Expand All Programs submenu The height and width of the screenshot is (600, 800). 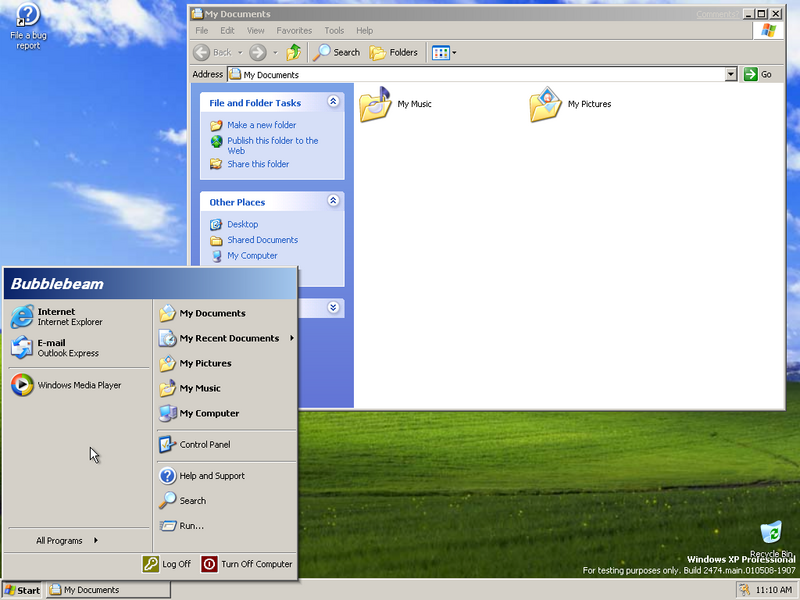coord(66,541)
